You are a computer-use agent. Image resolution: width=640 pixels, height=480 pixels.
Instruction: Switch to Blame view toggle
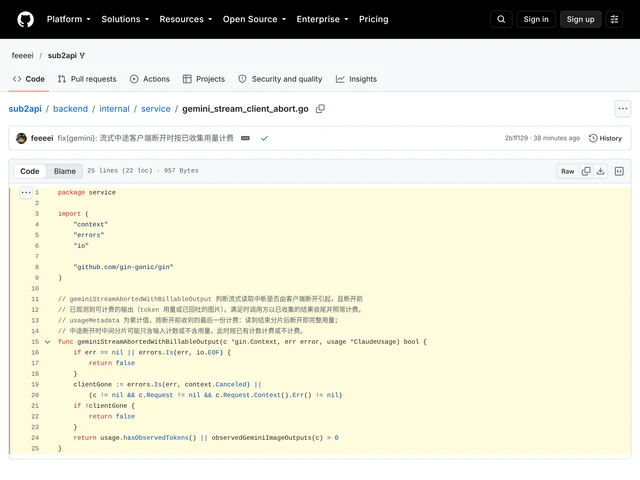coord(64,171)
